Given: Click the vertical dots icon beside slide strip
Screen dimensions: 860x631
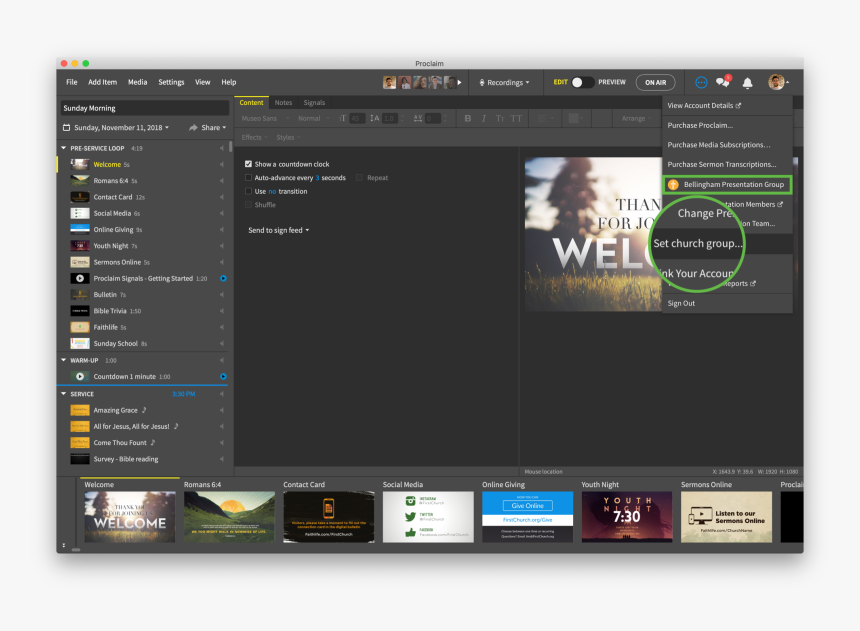Looking at the screenshot, I should click(64, 545).
